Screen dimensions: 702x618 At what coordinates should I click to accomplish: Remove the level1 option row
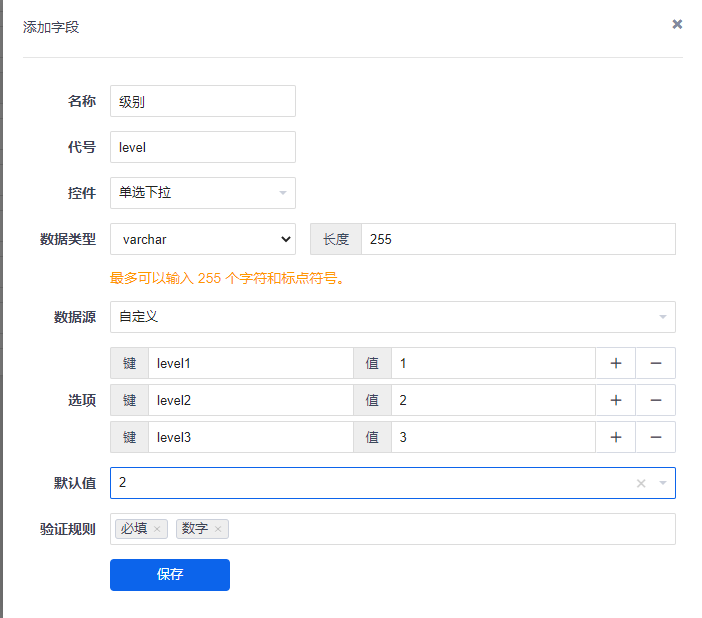pyautogui.click(x=655, y=363)
